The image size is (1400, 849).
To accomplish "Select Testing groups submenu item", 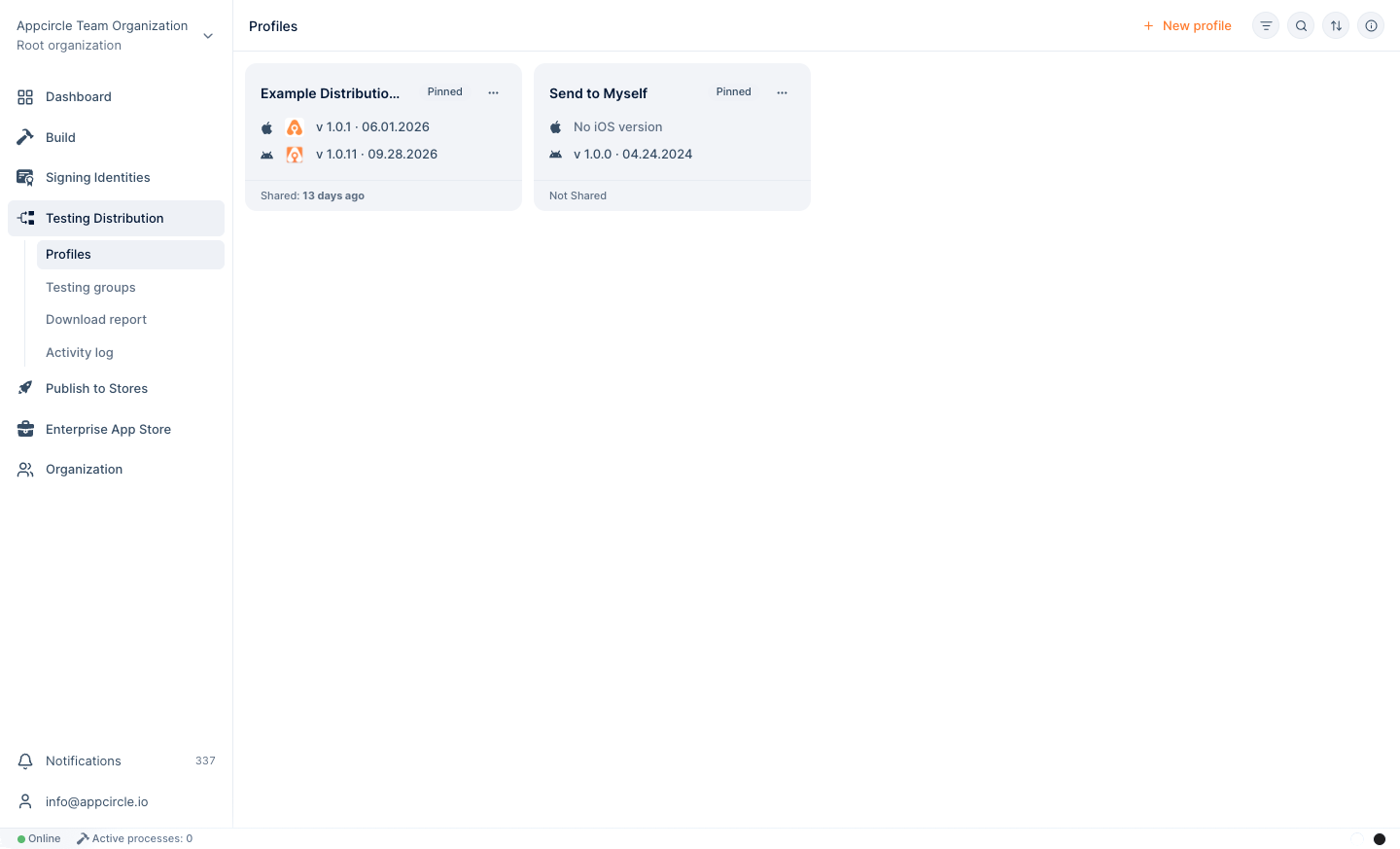I will point(130,287).
